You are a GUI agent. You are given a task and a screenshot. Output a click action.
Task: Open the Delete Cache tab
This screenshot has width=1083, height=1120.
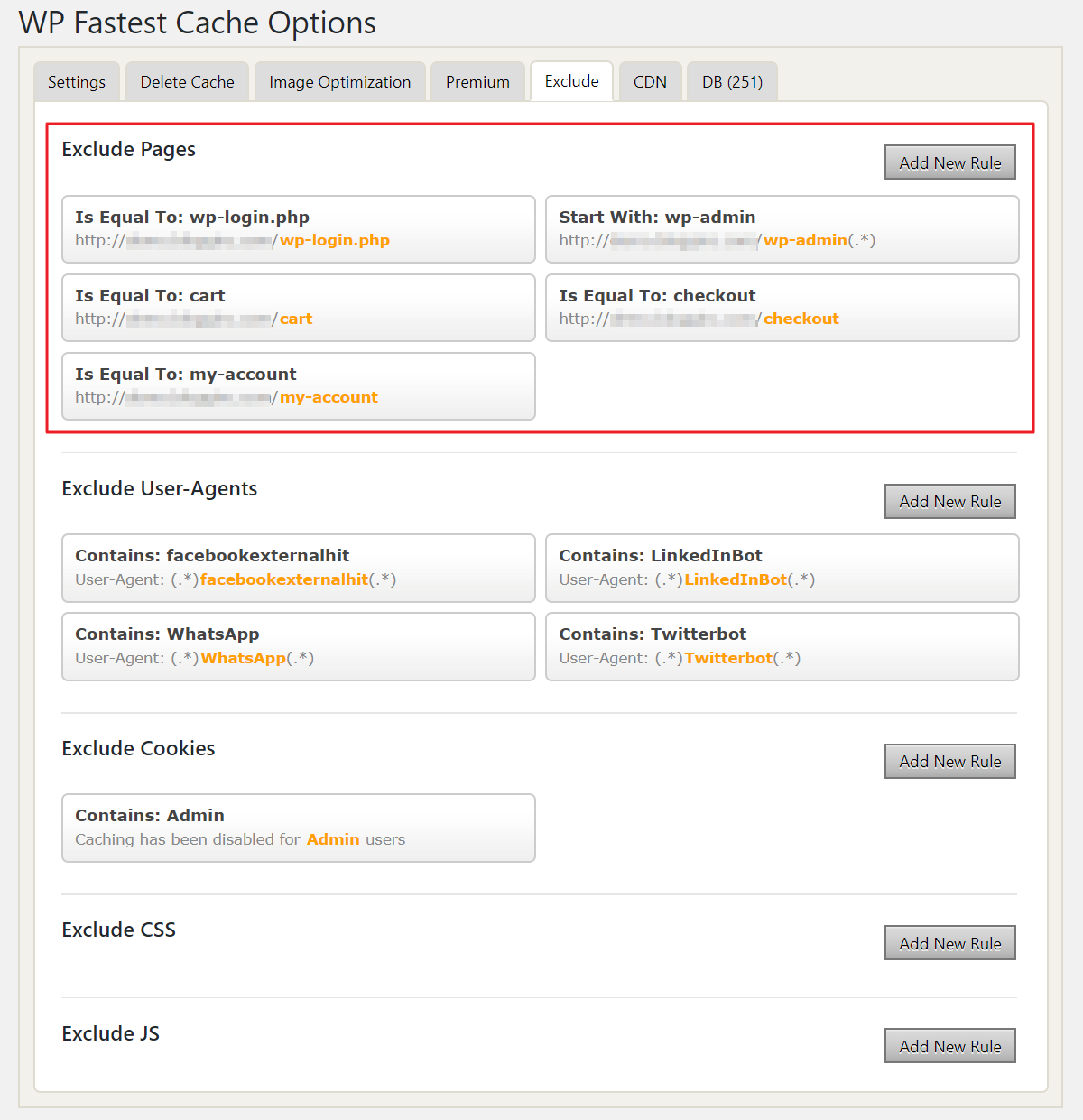click(x=187, y=82)
